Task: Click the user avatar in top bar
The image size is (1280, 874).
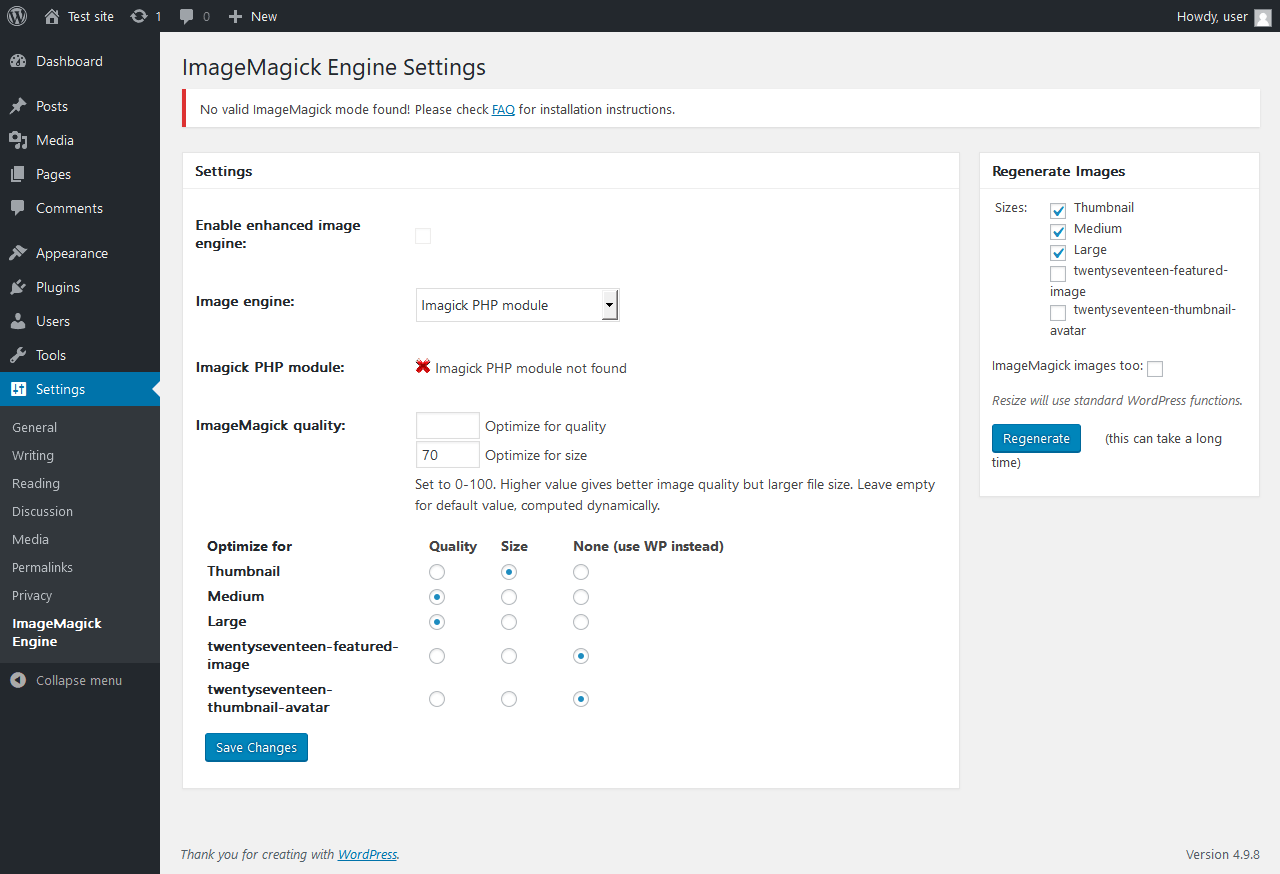Action: point(1262,17)
